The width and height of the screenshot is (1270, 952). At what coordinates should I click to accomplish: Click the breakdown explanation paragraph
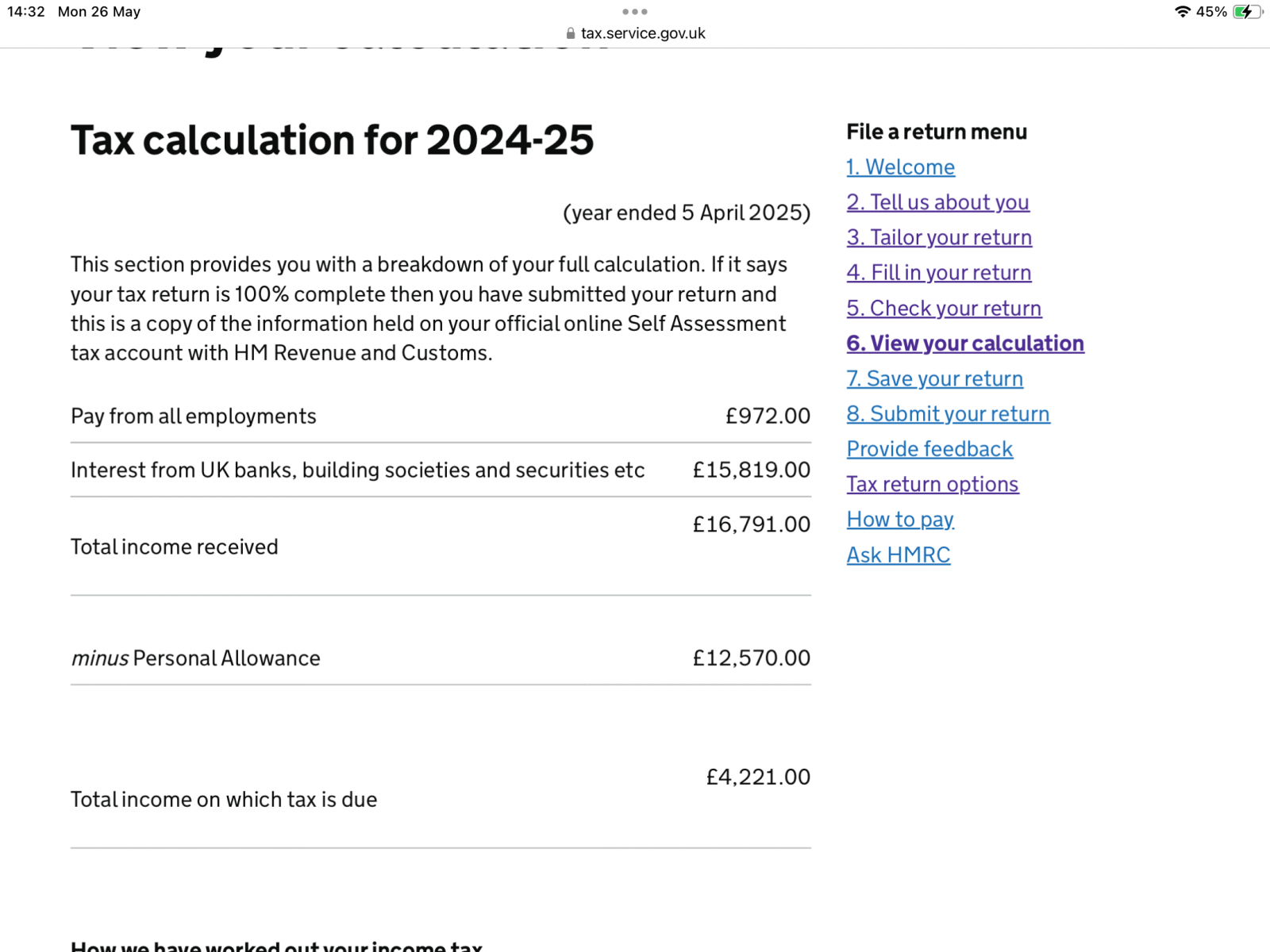pos(429,309)
